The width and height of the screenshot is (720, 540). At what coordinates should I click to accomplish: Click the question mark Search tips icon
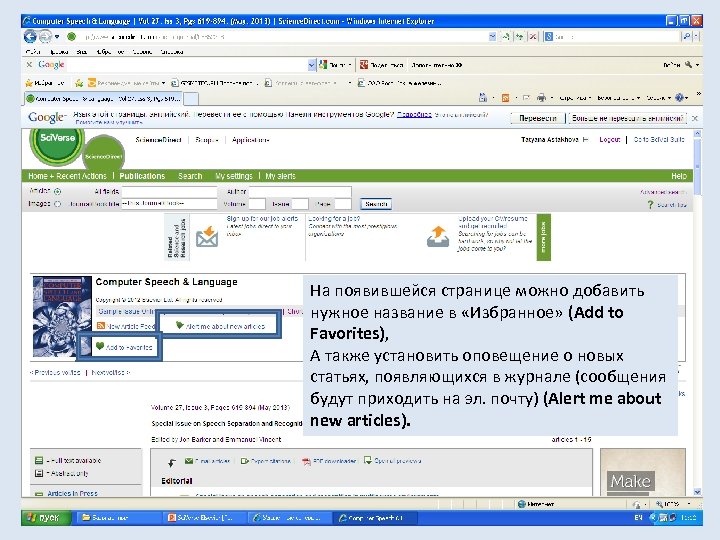pos(650,204)
